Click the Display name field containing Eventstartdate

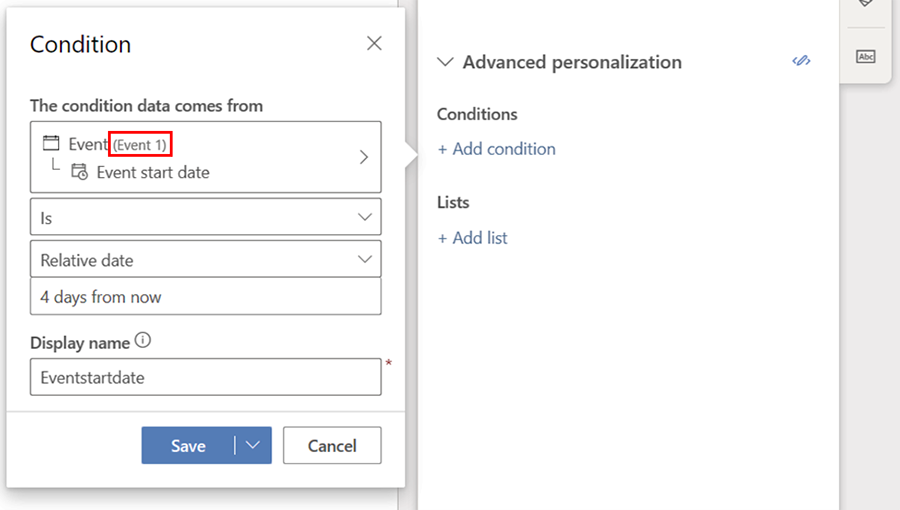tap(205, 377)
